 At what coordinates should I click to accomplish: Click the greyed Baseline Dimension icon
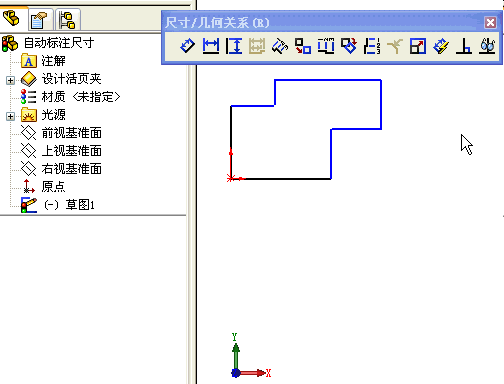coord(257,46)
